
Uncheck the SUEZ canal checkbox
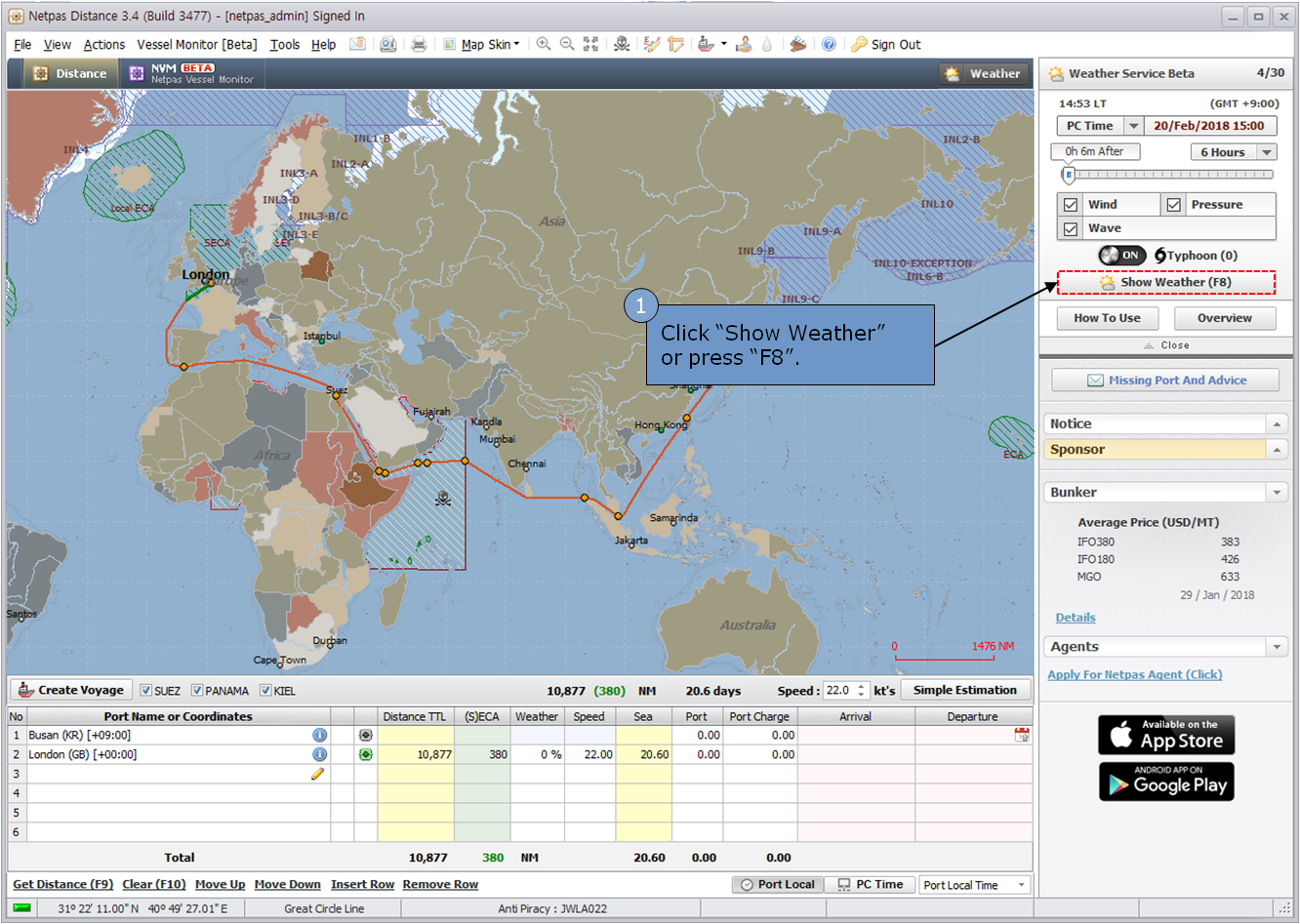146,691
